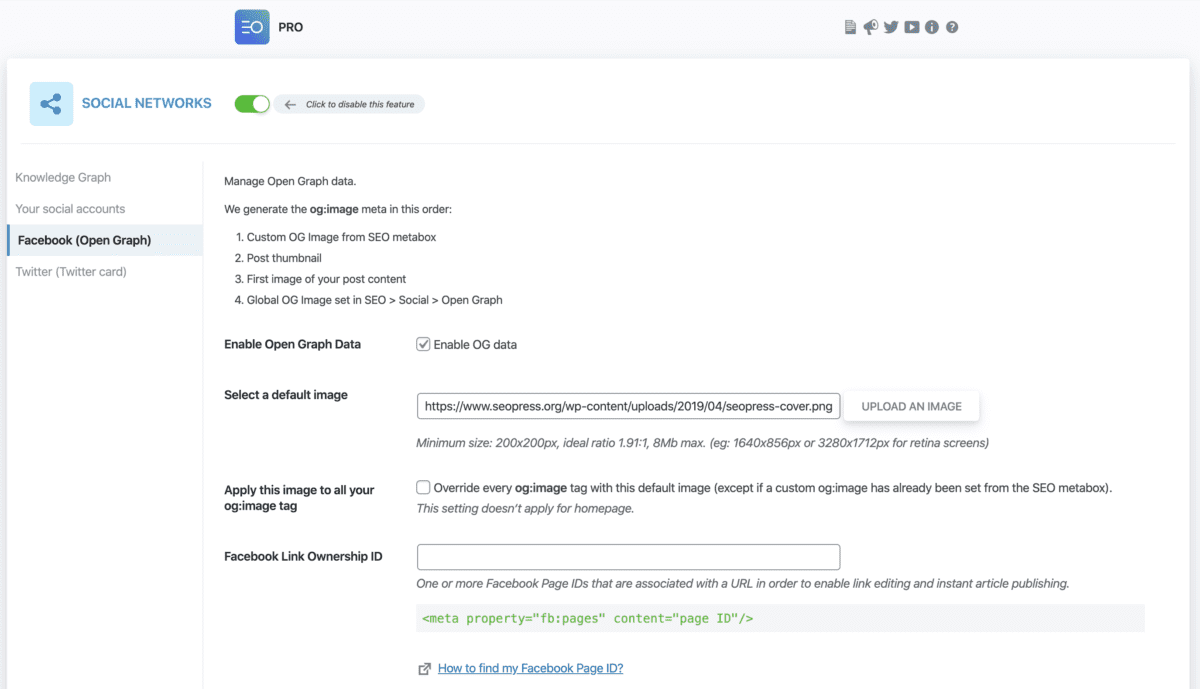Open the Knowledge Graph tab
The width and height of the screenshot is (1200, 689).
63,177
